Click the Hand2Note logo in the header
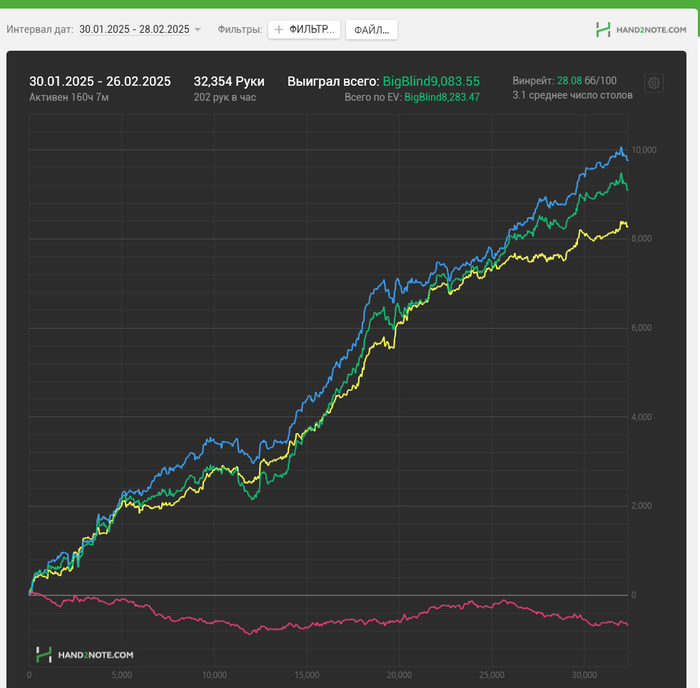Image resolution: width=700 pixels, height=688 pixels. pos(641,29)
